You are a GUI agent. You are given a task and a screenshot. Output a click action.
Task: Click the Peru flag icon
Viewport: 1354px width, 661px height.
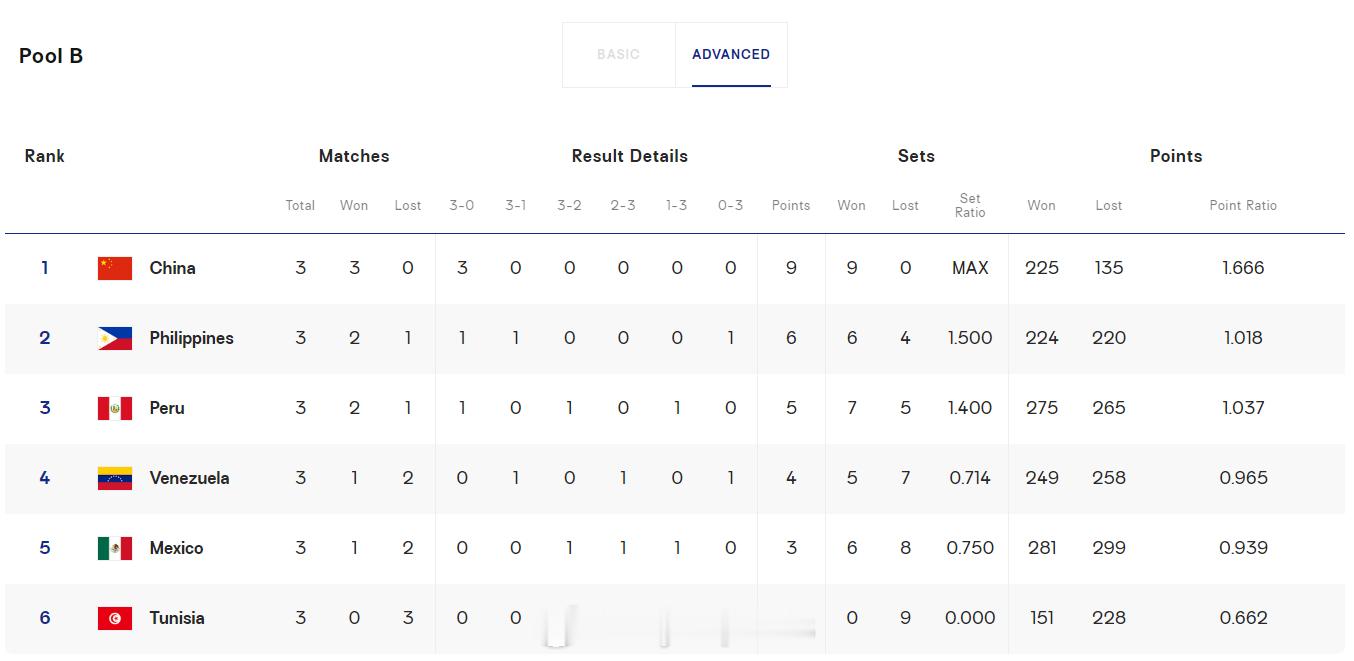[115, 408]
